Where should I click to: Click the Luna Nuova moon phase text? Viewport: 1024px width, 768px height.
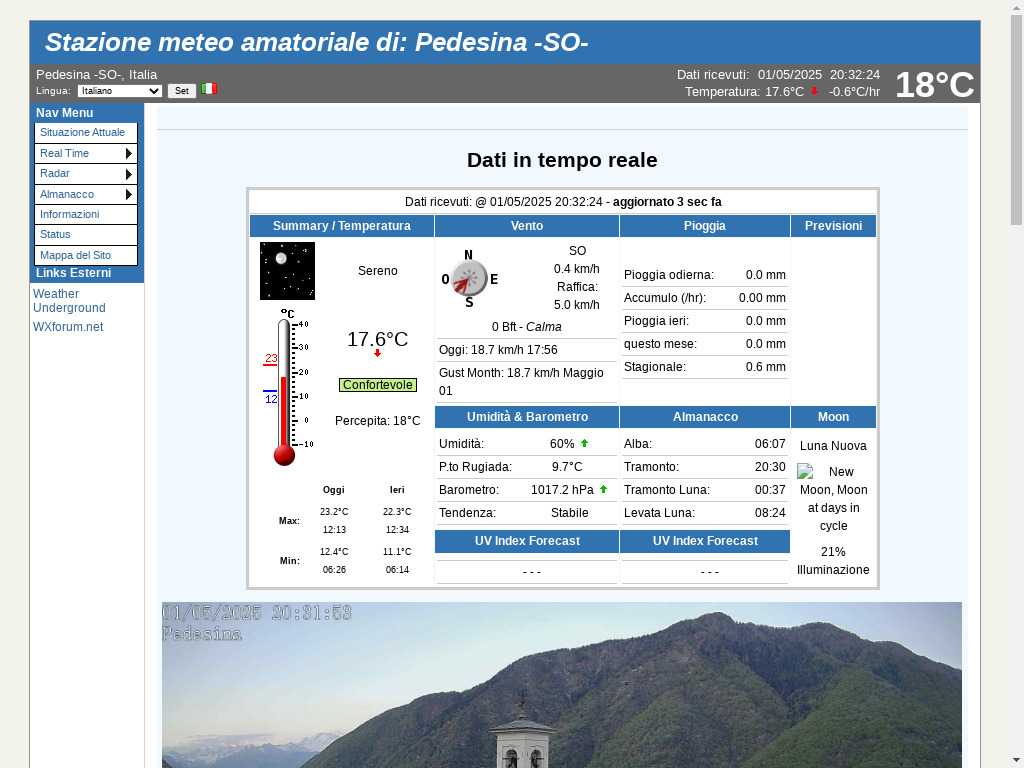[x=833, y=446]
